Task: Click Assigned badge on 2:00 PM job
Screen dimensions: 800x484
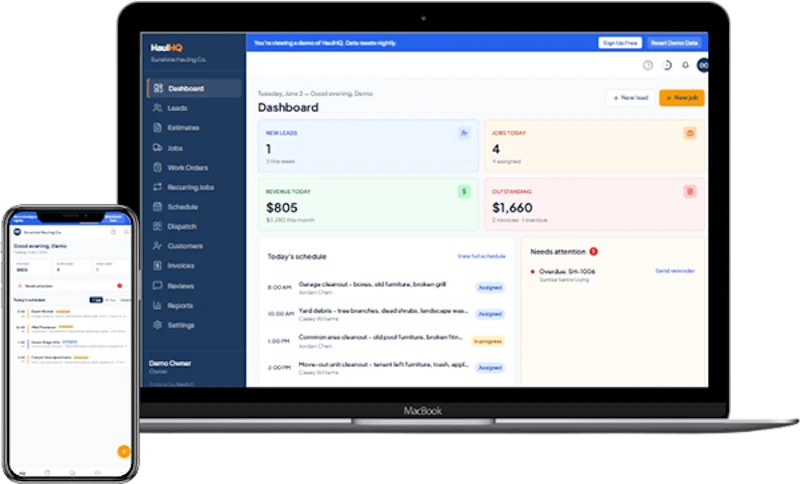Action: pos(490,368)
